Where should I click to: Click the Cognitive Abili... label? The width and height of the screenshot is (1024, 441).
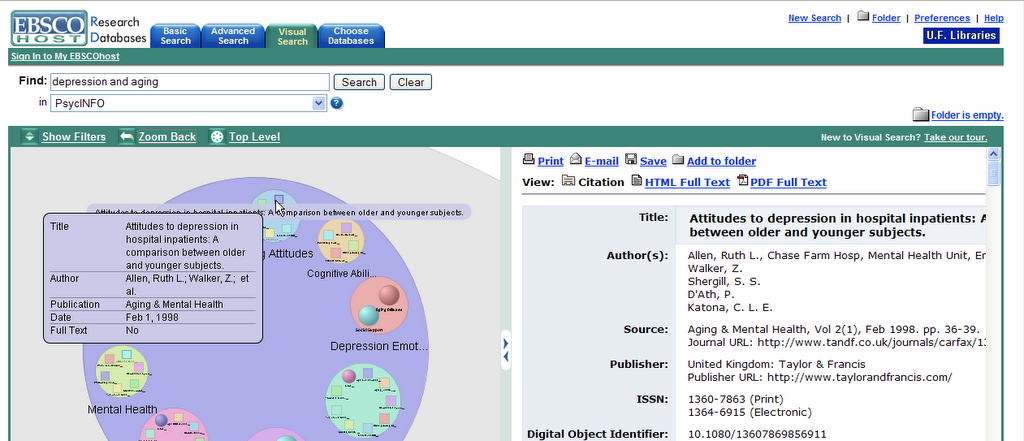(342, 273)
